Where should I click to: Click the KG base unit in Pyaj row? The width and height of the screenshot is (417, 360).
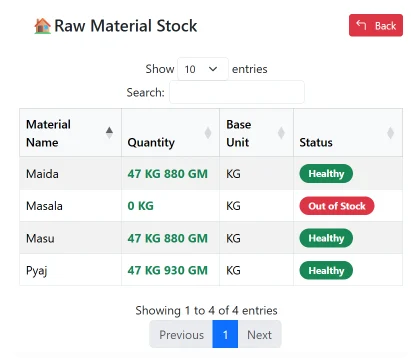click(233, 270)
